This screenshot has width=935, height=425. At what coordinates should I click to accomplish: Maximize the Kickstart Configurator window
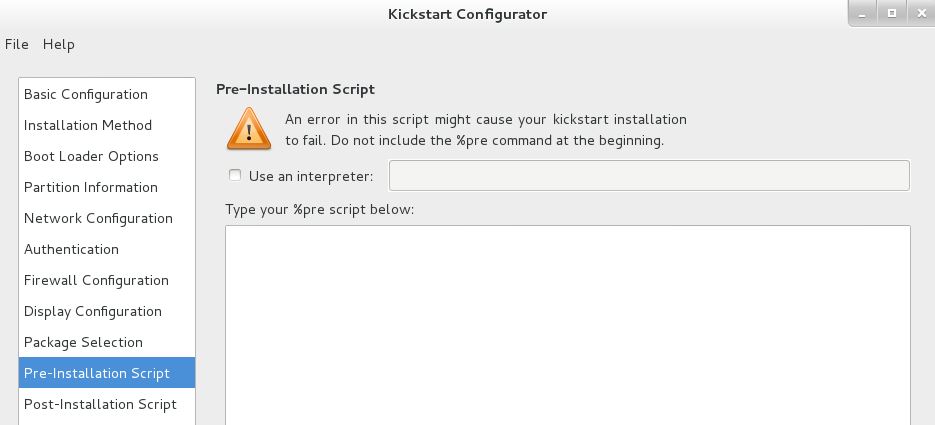click(892, 13)
